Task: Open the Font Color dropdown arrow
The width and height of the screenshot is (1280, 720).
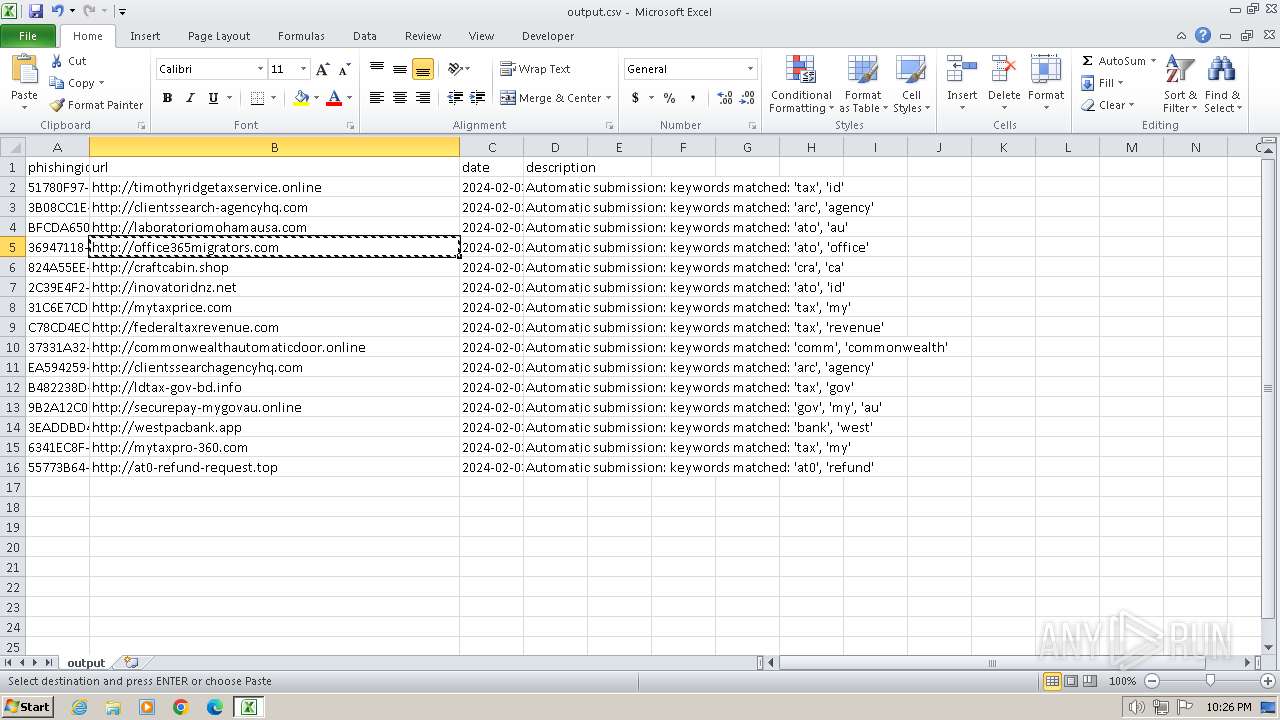Action: tap(349, 98)
